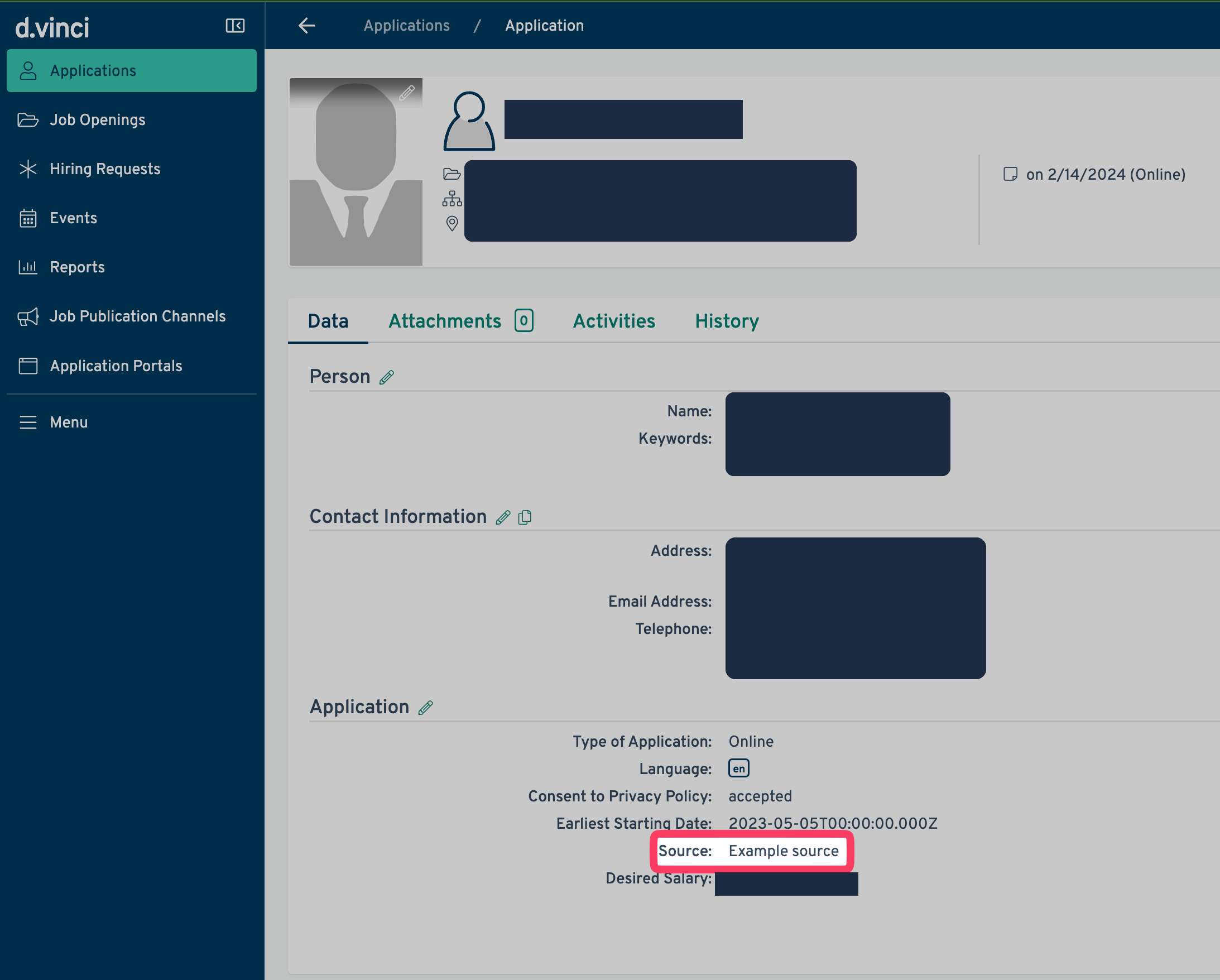Open Job Openings in sidebar
Image resolution: width=1220 pixels, height=980 pixels.
tap(97, 120)
